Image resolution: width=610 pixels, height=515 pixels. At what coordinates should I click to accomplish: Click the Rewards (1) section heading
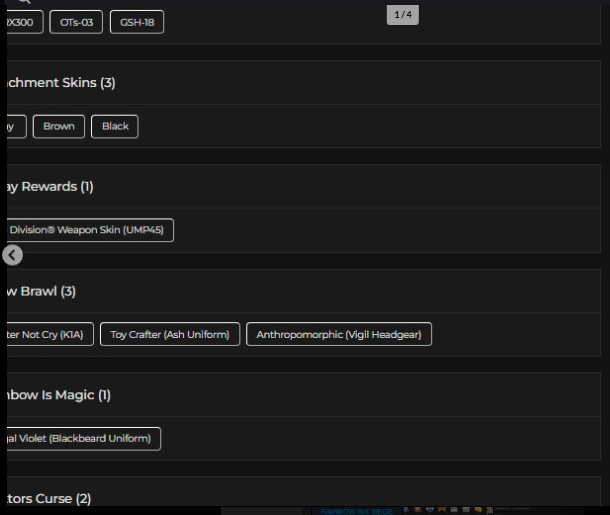[x=50, y=187]
